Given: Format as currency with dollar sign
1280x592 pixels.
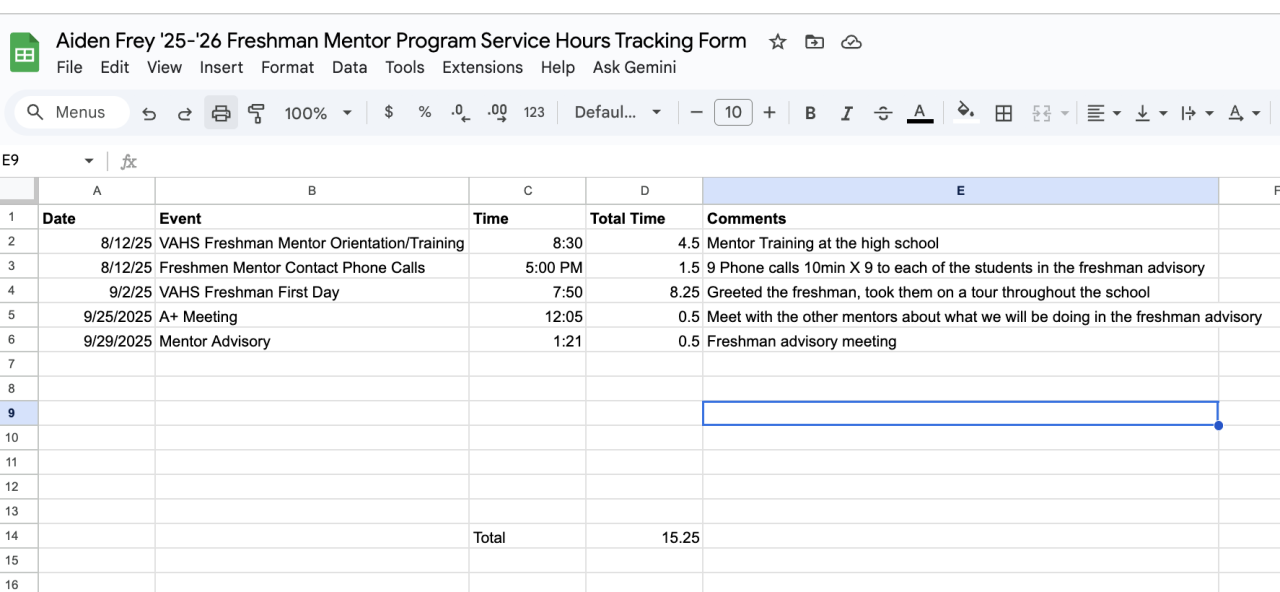Looking at the screenshot, I should (x=389, y=112).
